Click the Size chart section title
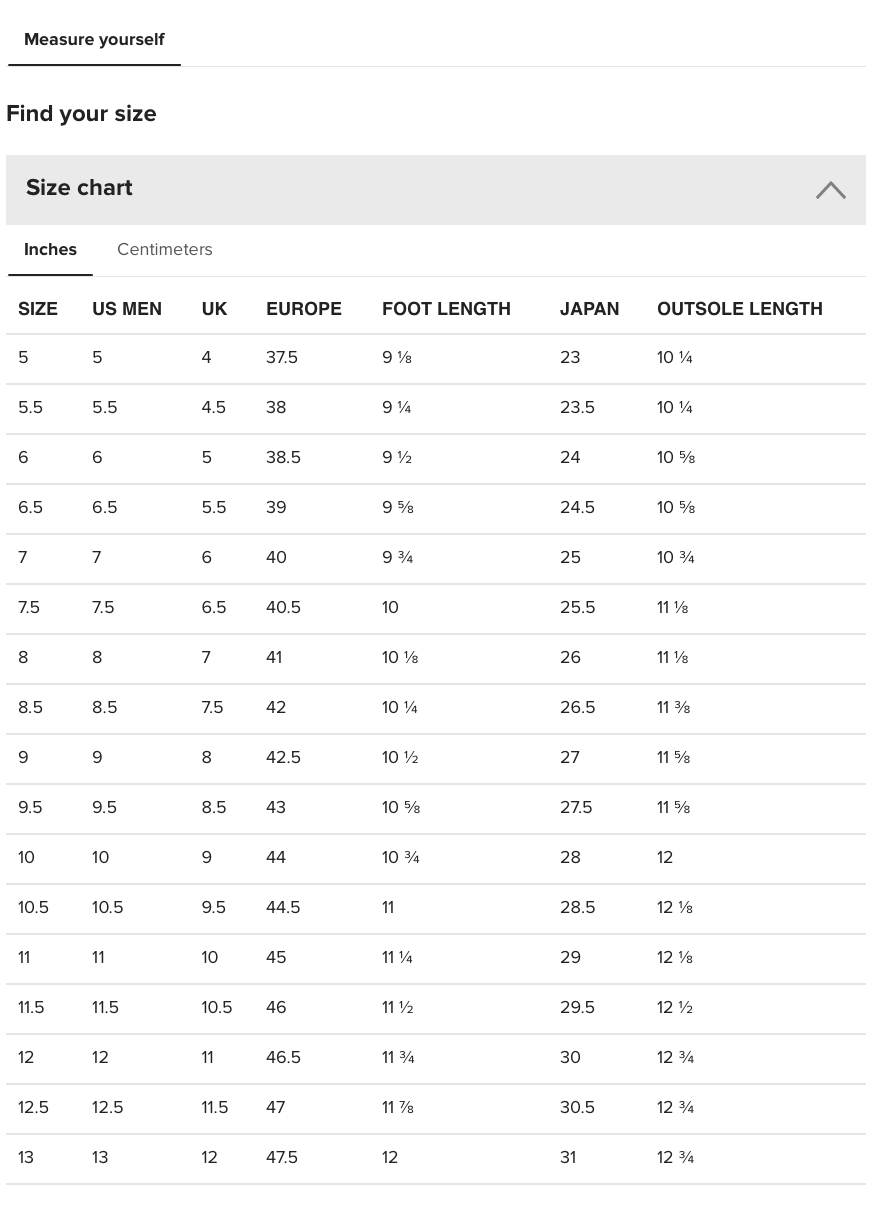 [x=79, y=188]
